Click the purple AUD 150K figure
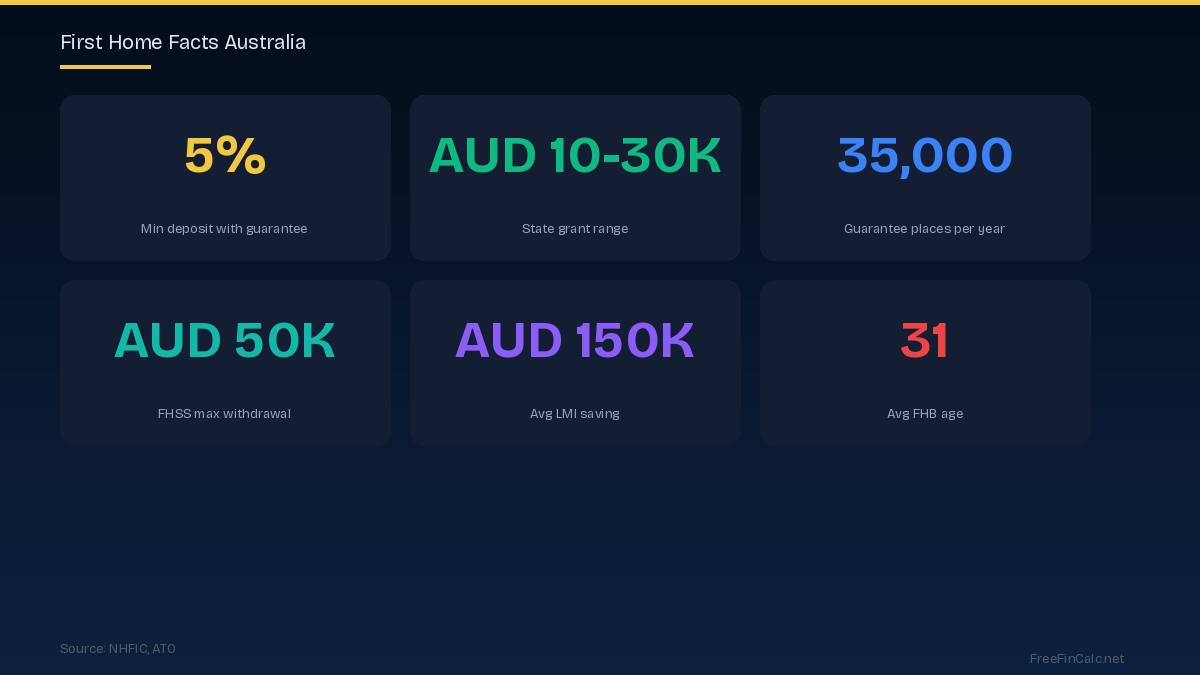1200x675 pixels. pos(575,341)
